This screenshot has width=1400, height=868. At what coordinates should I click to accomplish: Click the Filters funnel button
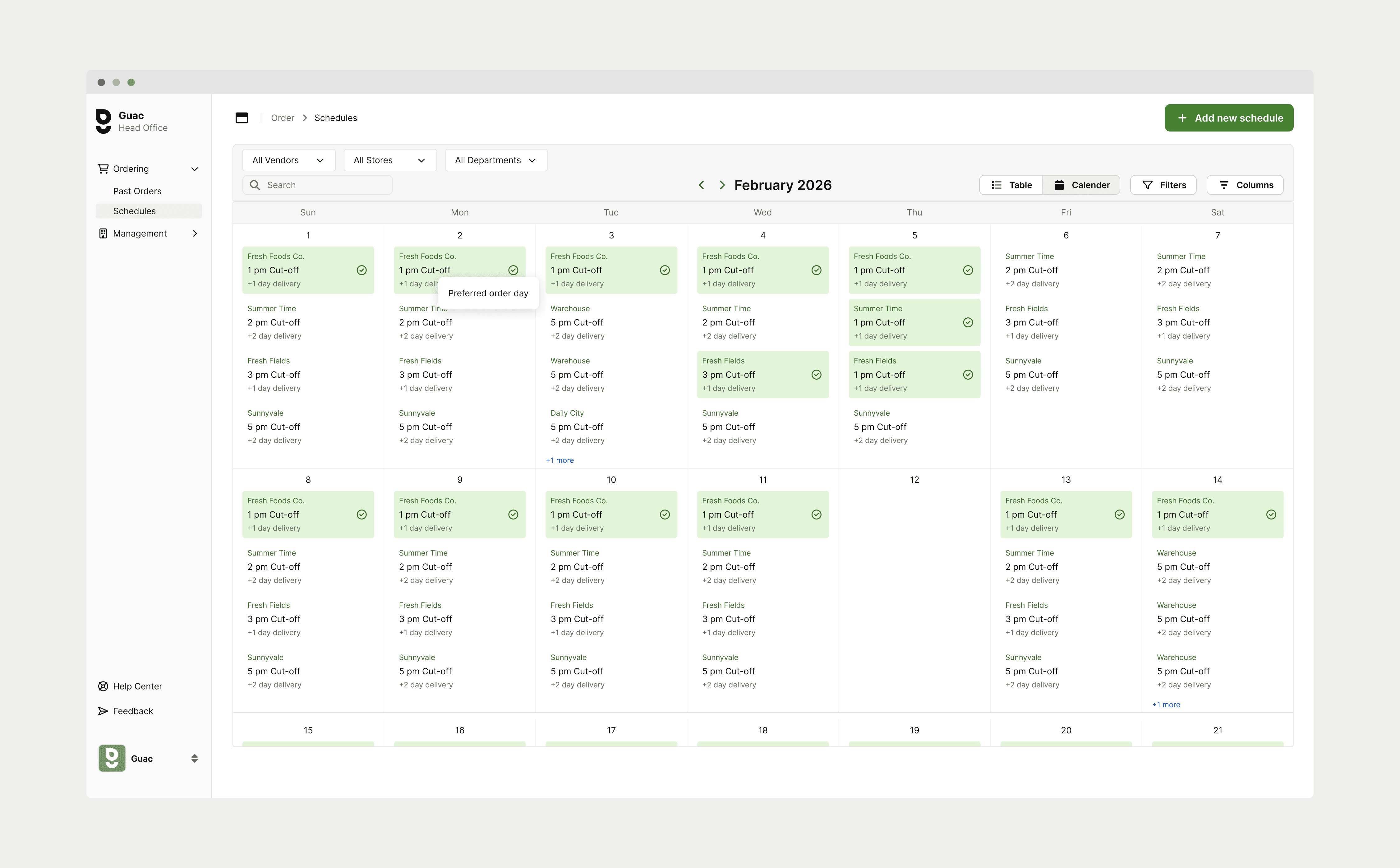[x=1163, y=185]
